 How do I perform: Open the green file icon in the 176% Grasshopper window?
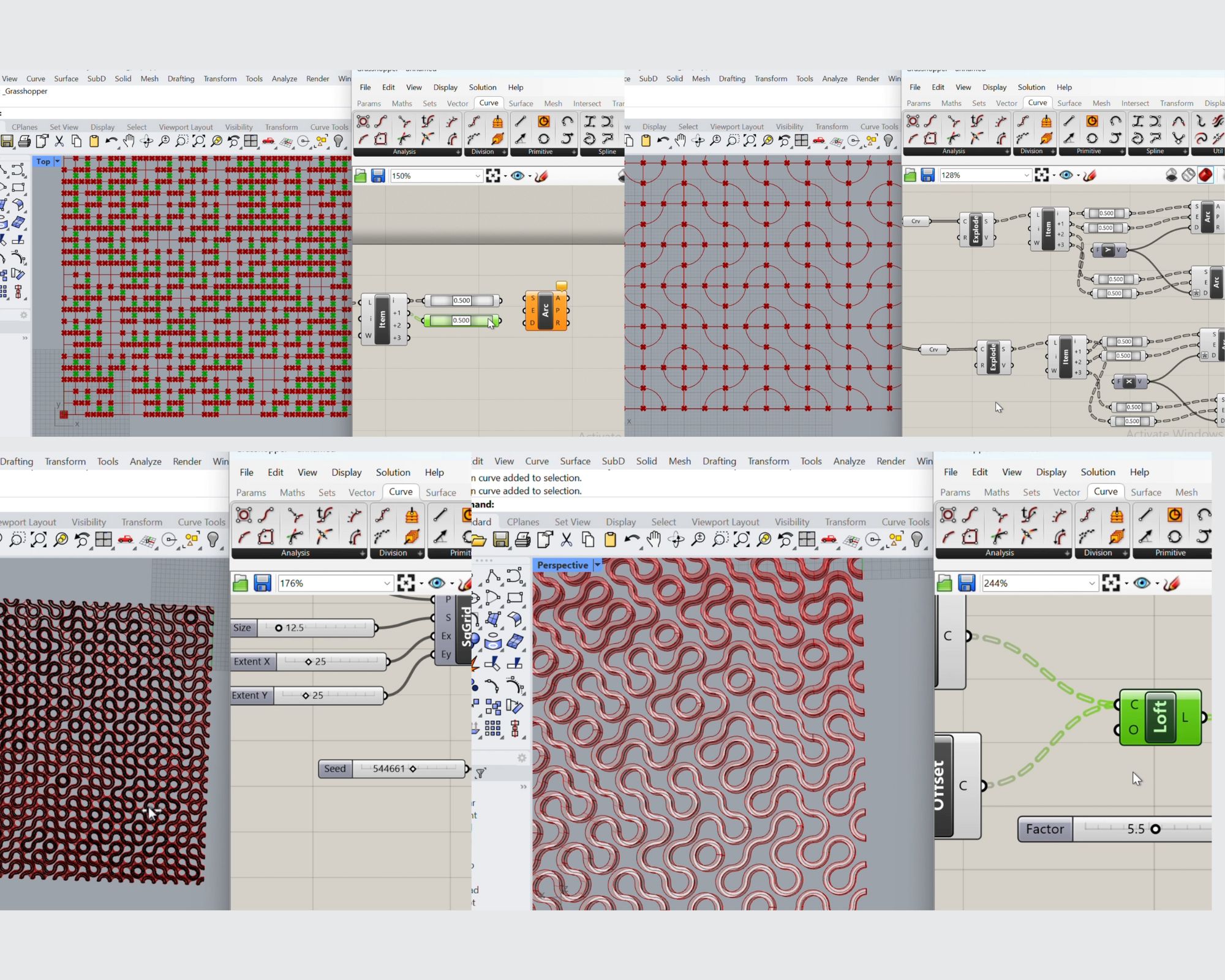tap(241, 583)
